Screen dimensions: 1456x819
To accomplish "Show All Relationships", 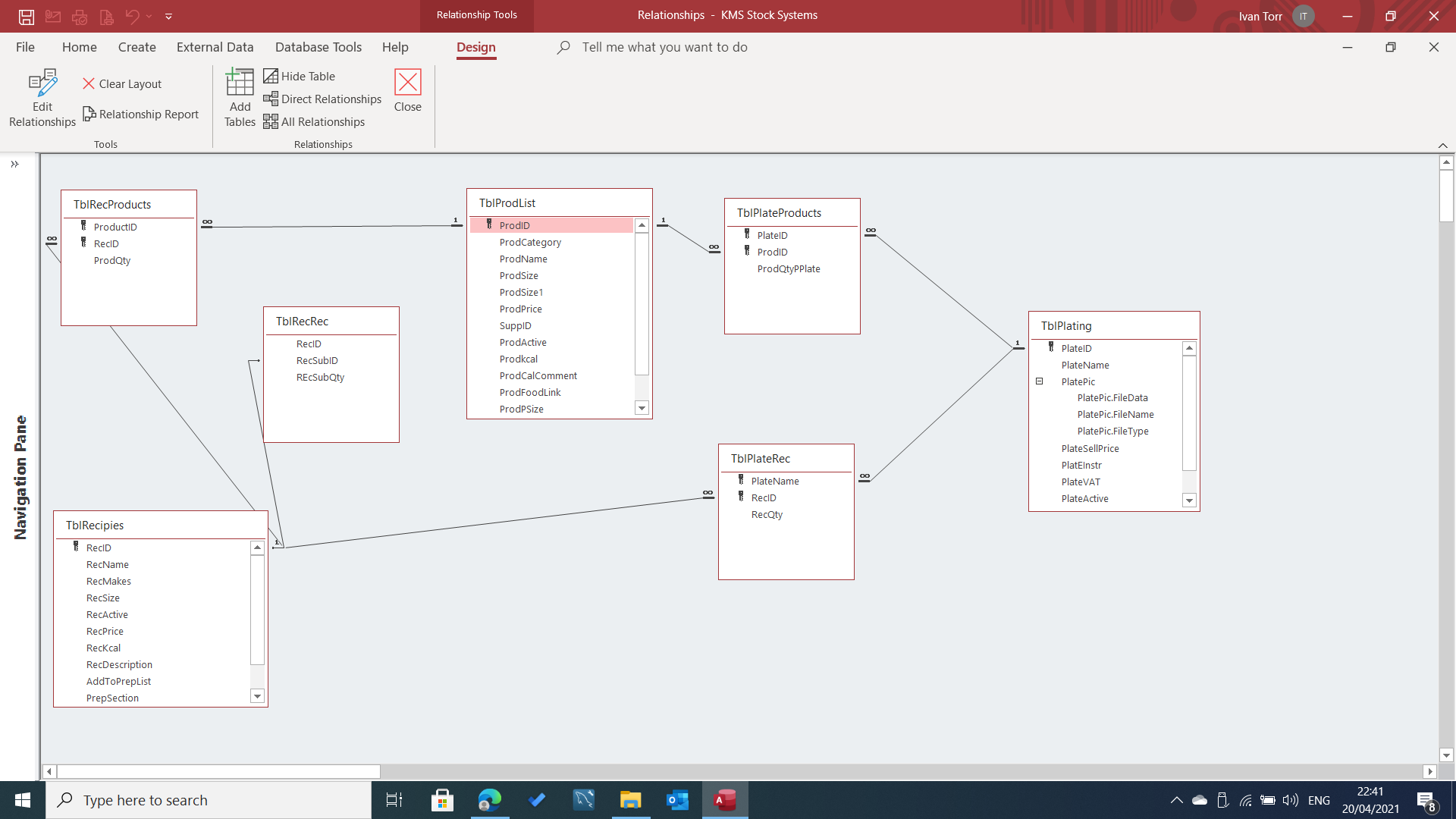I will (315, 121).
